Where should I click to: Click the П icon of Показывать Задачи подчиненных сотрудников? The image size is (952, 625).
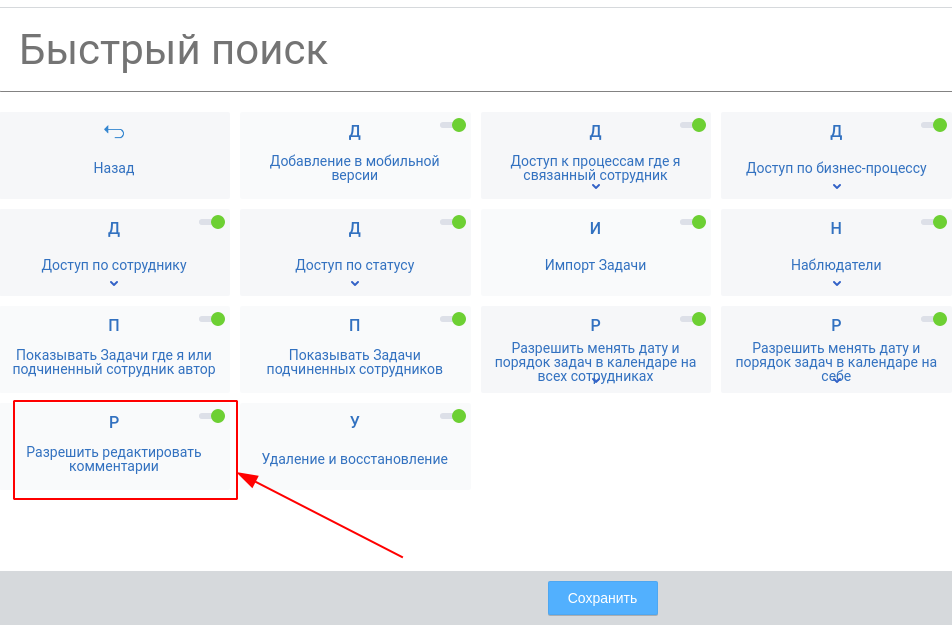(355, 326)
